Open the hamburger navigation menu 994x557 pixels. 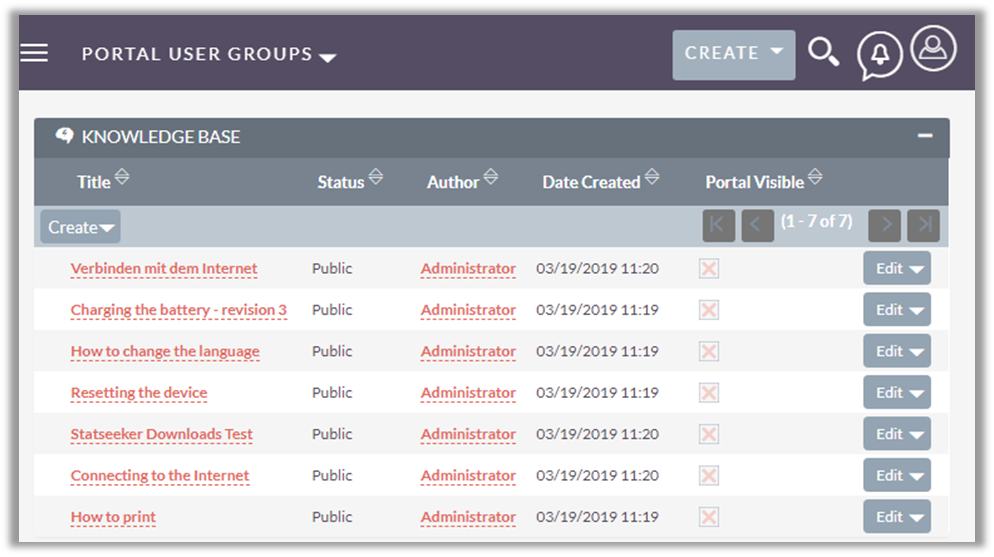click(34, 53)
